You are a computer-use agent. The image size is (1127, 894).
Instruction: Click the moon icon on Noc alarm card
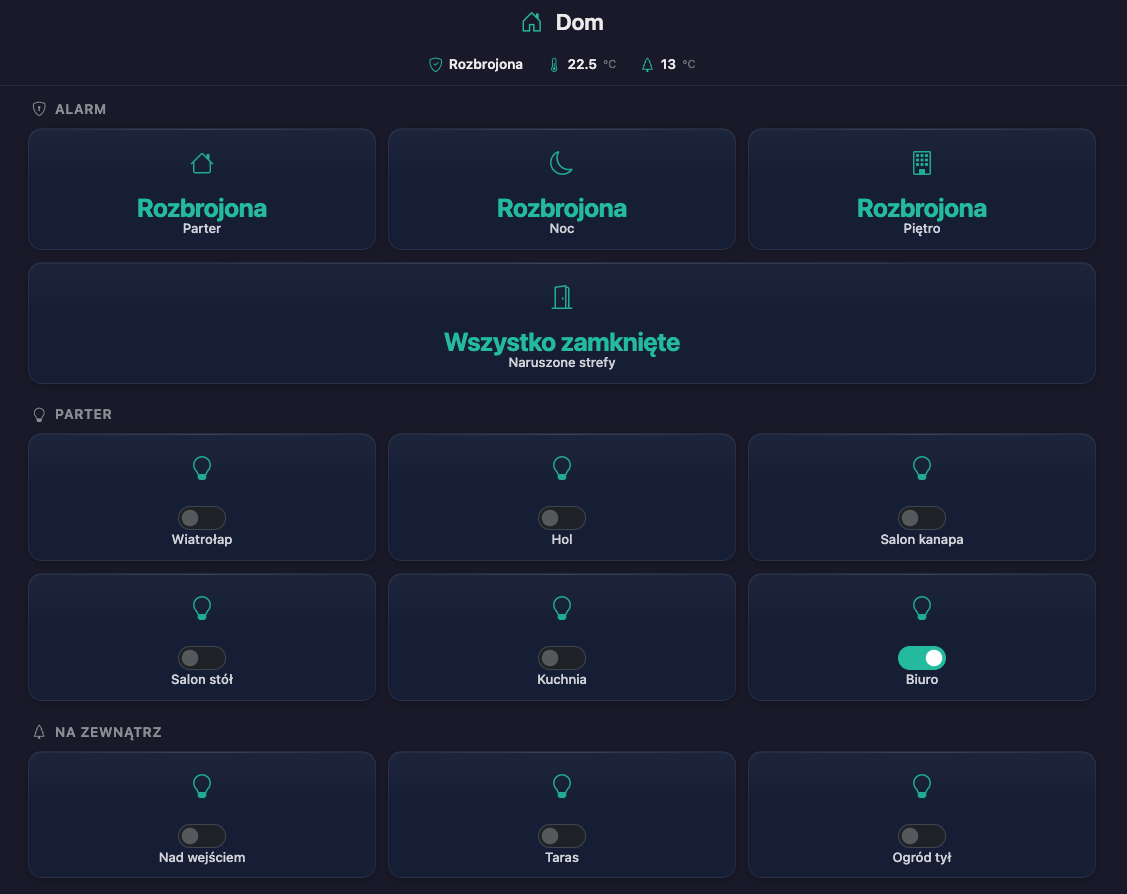[x=561, y=163]
